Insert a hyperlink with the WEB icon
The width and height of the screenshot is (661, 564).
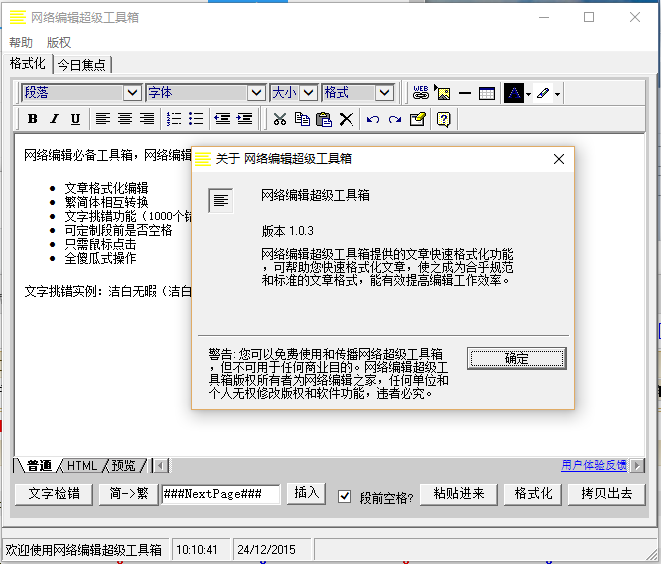[x=421, y=93]
